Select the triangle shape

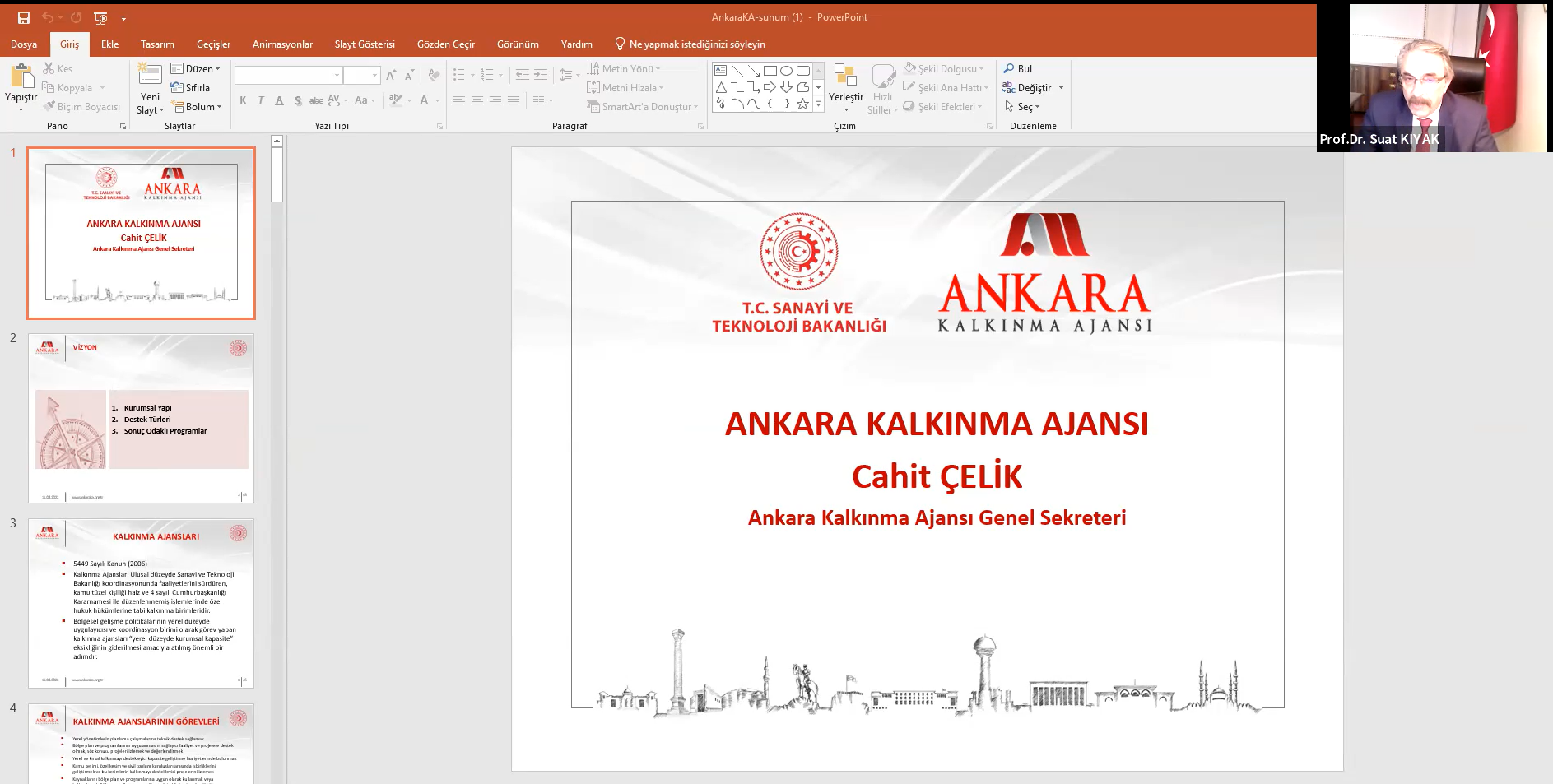721,87
